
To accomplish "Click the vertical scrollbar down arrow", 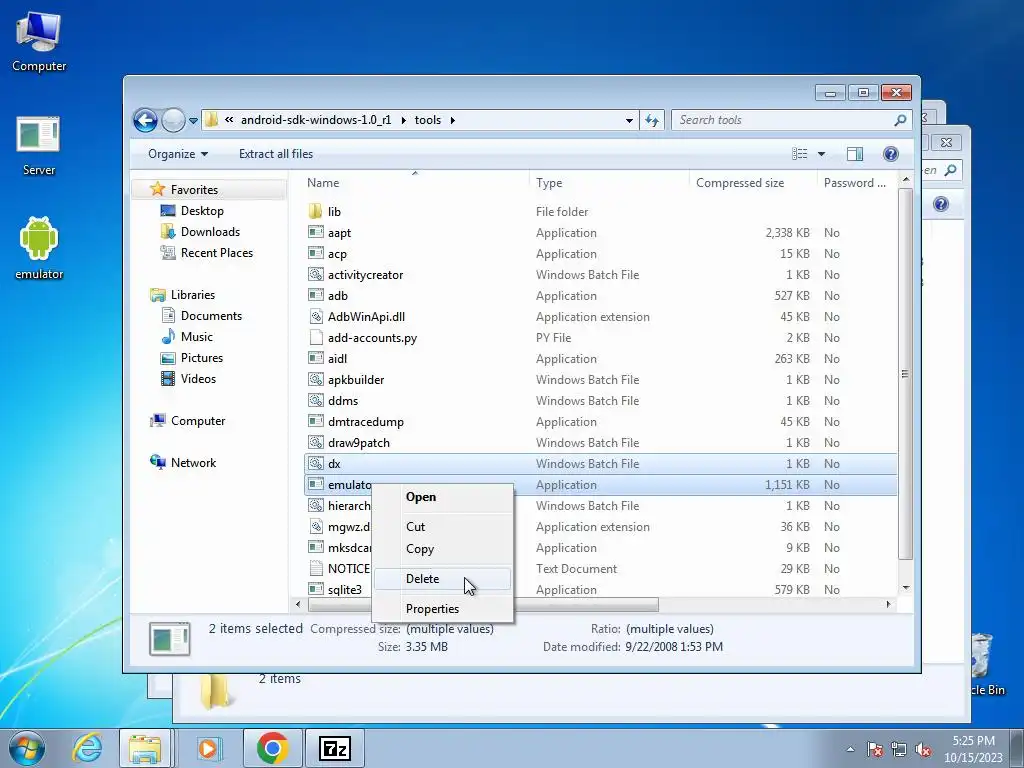I will pos(906,588).
